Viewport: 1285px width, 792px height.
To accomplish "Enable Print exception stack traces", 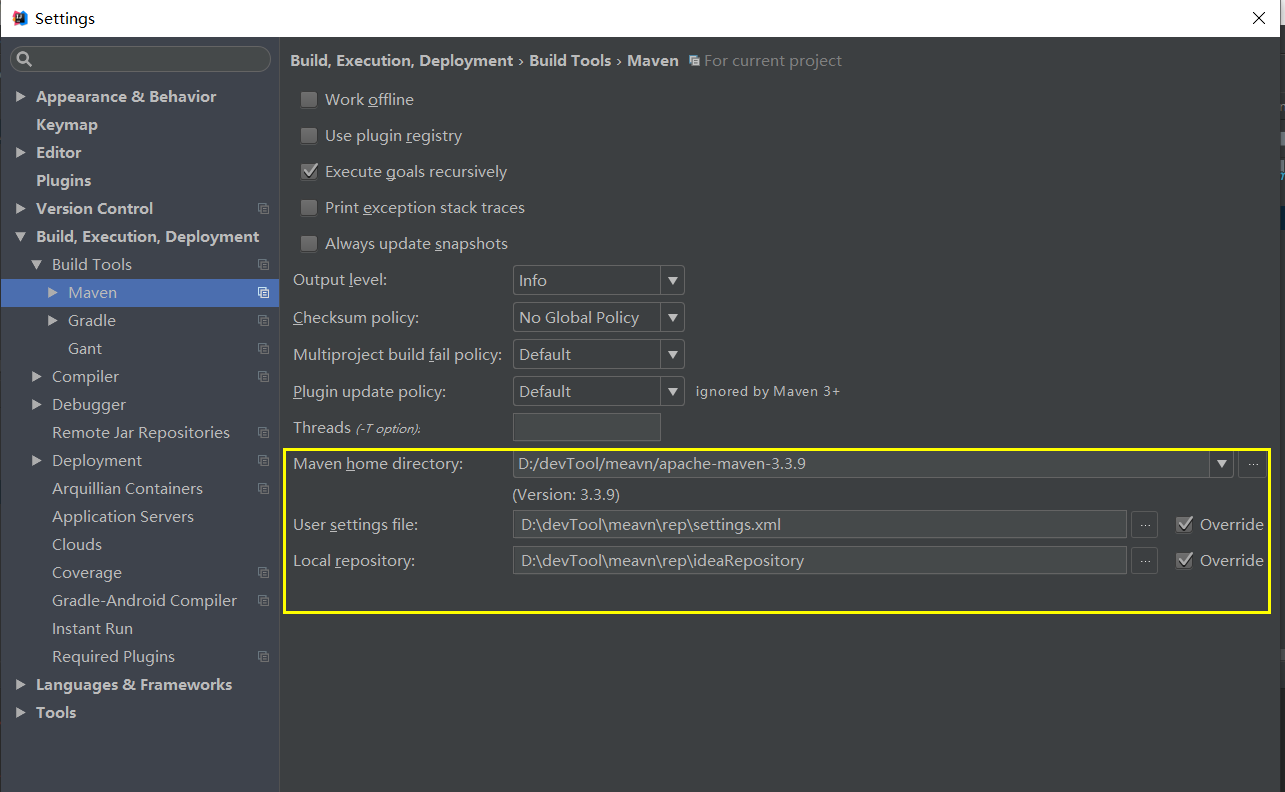I will point(309,208).
